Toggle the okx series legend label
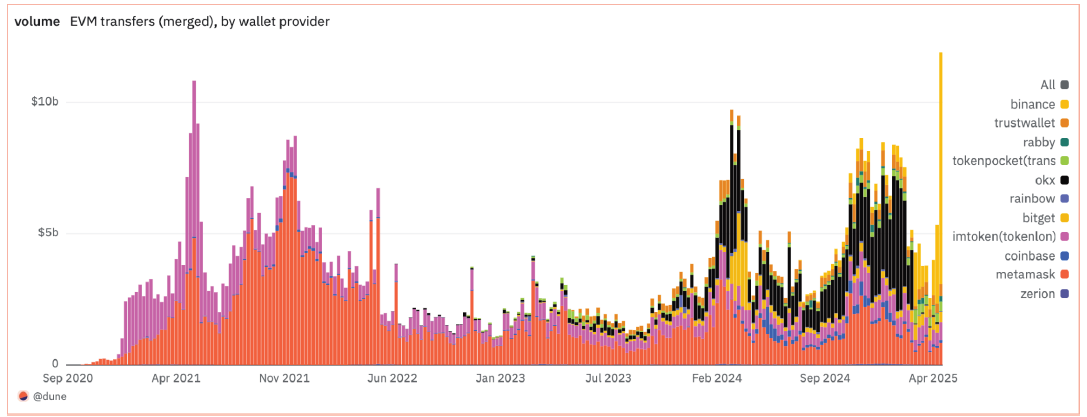The width and height of the screenshot is (1087, 417). coord(1046,180)
